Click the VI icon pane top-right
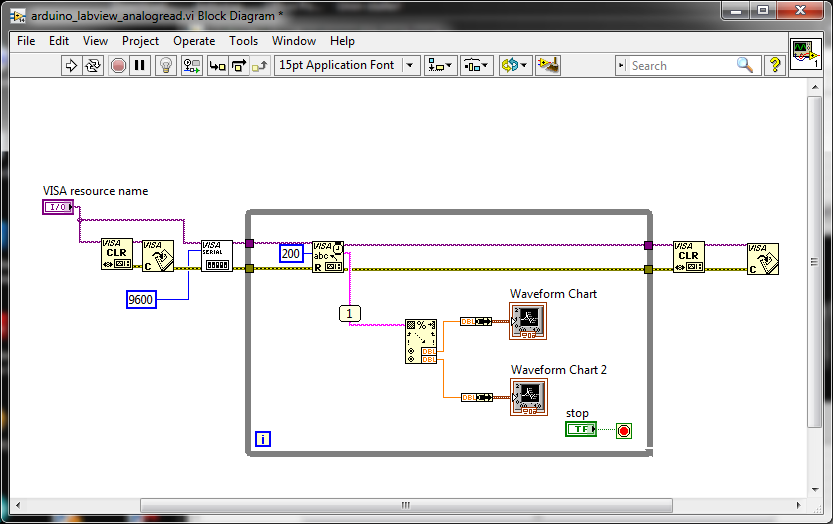The width and height of the screenshot is (833, 524). 806,54
